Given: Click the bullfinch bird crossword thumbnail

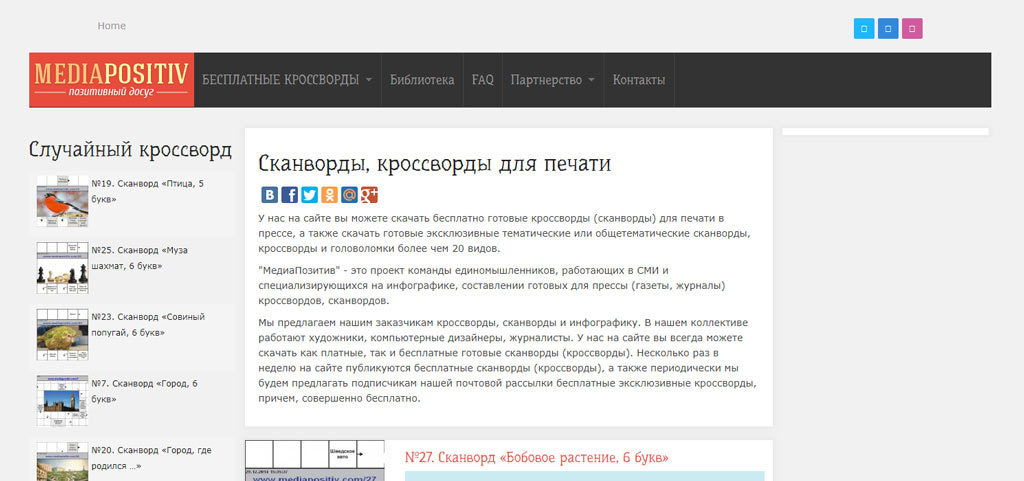Looking at the screenshot, I should (x=62, y=201).
